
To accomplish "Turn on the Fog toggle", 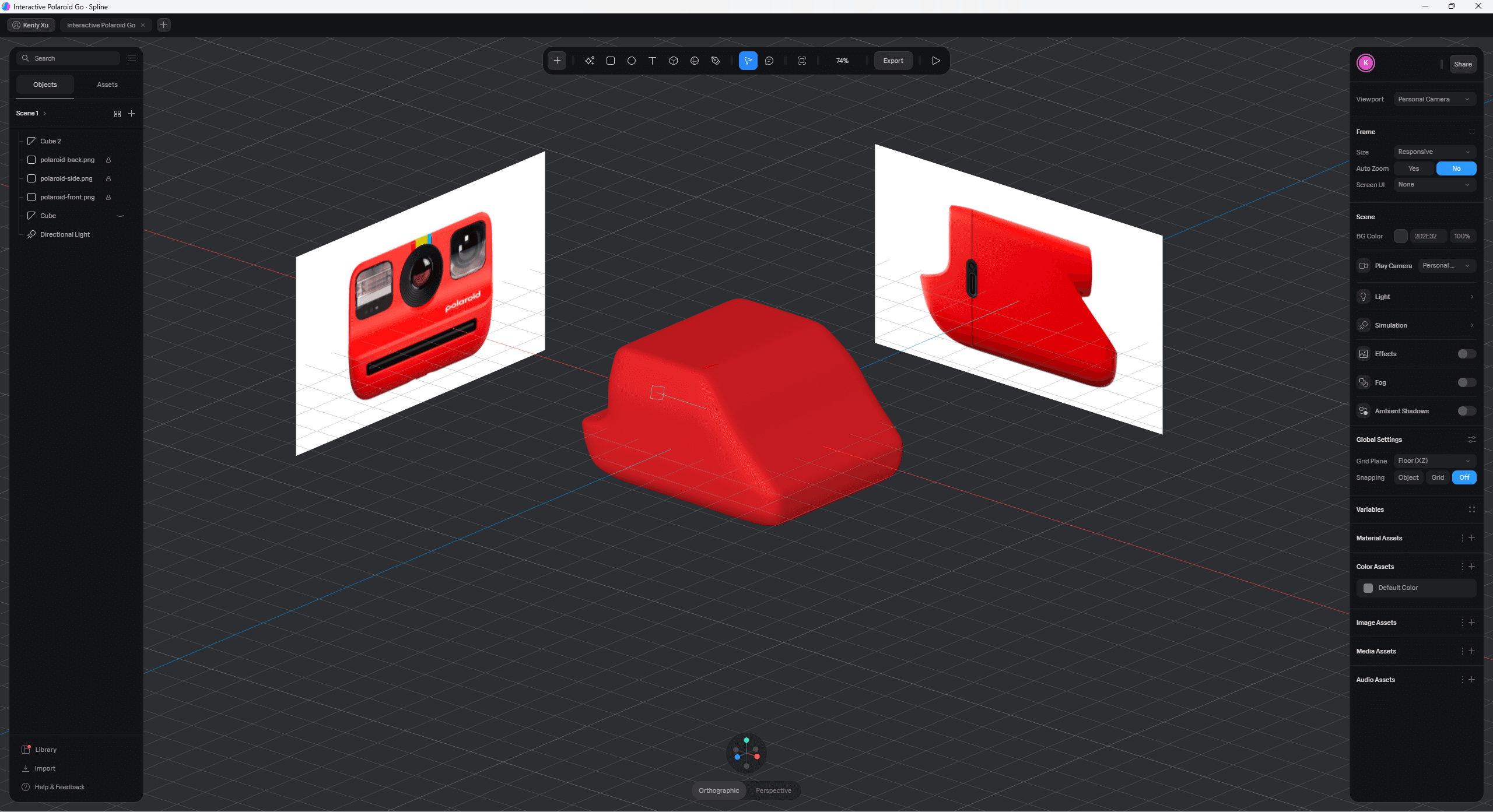I will (1465, 382).
